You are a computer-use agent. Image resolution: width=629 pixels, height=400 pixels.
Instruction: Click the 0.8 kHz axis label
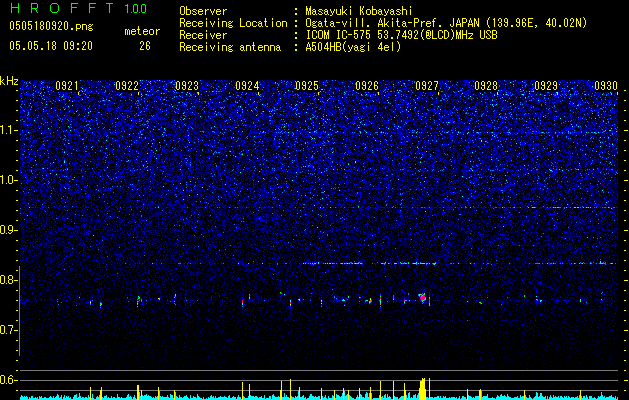point(9,280)
